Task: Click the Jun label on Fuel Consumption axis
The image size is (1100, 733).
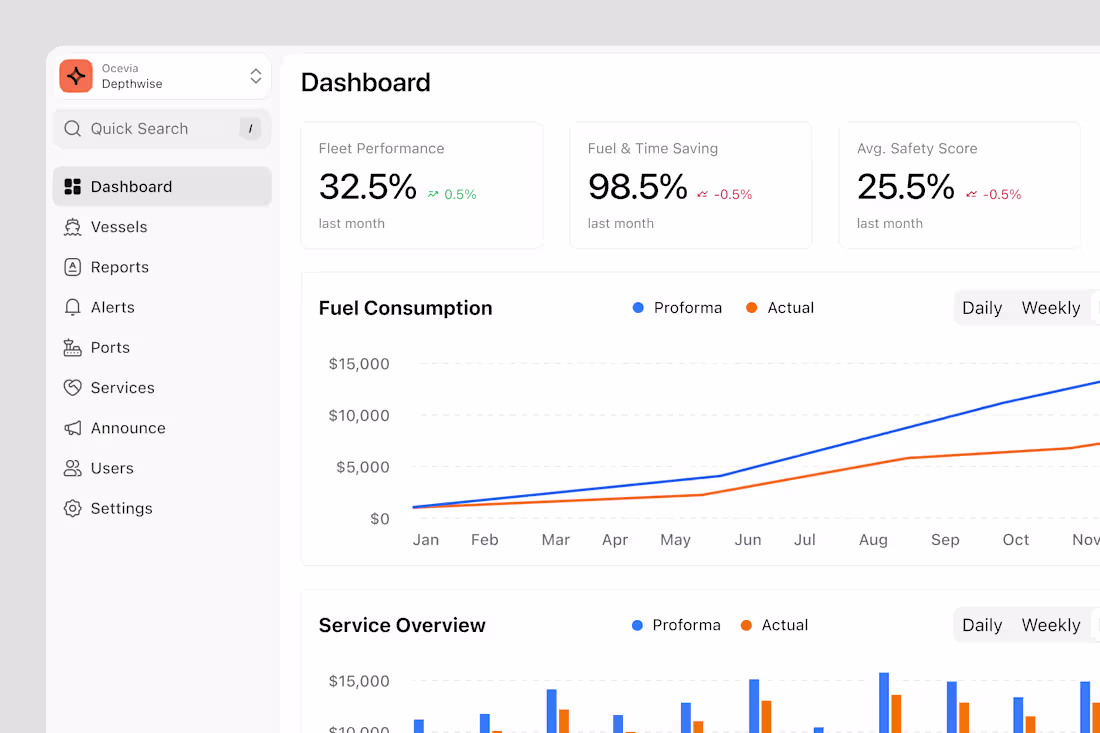Action: click(748, 539)
